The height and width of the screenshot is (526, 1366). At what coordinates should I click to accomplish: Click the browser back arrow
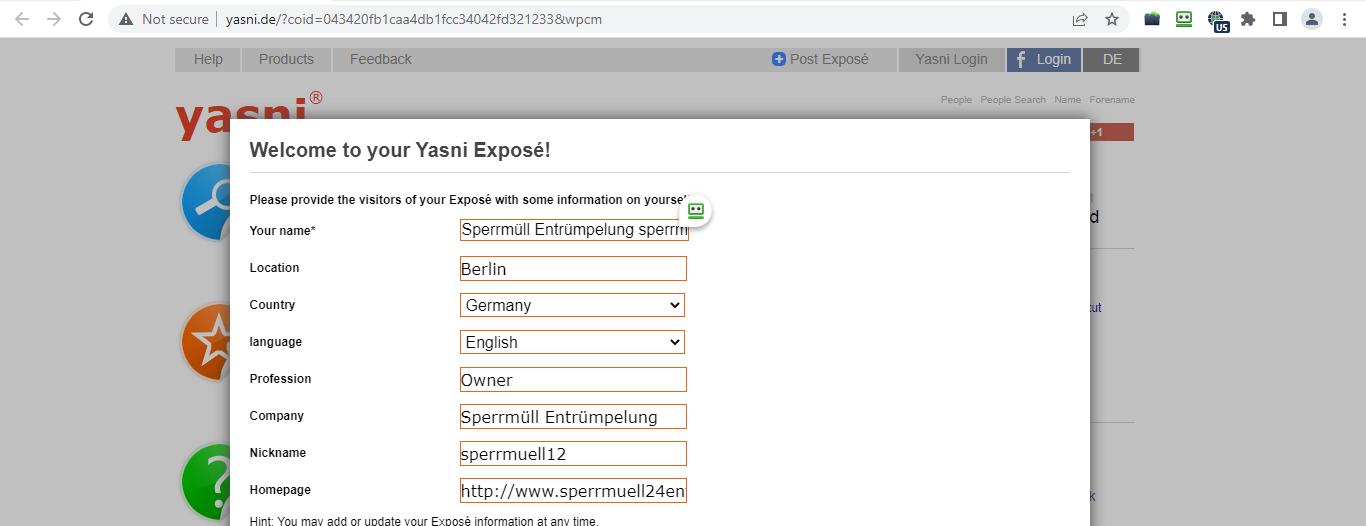click(x=22, y=19)
